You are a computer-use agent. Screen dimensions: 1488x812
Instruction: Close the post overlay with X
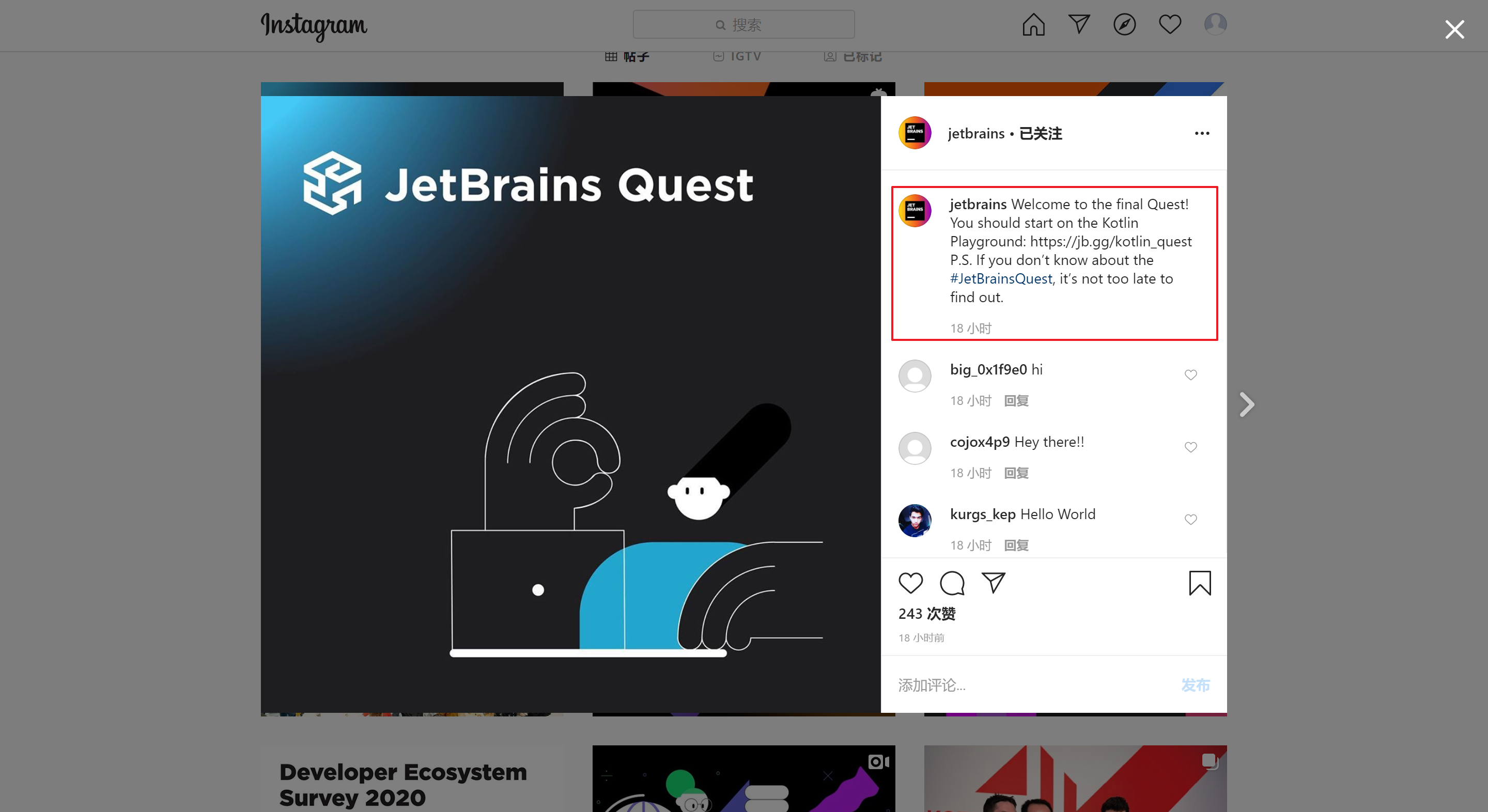pyautogui.click(x=1454, y=29)
